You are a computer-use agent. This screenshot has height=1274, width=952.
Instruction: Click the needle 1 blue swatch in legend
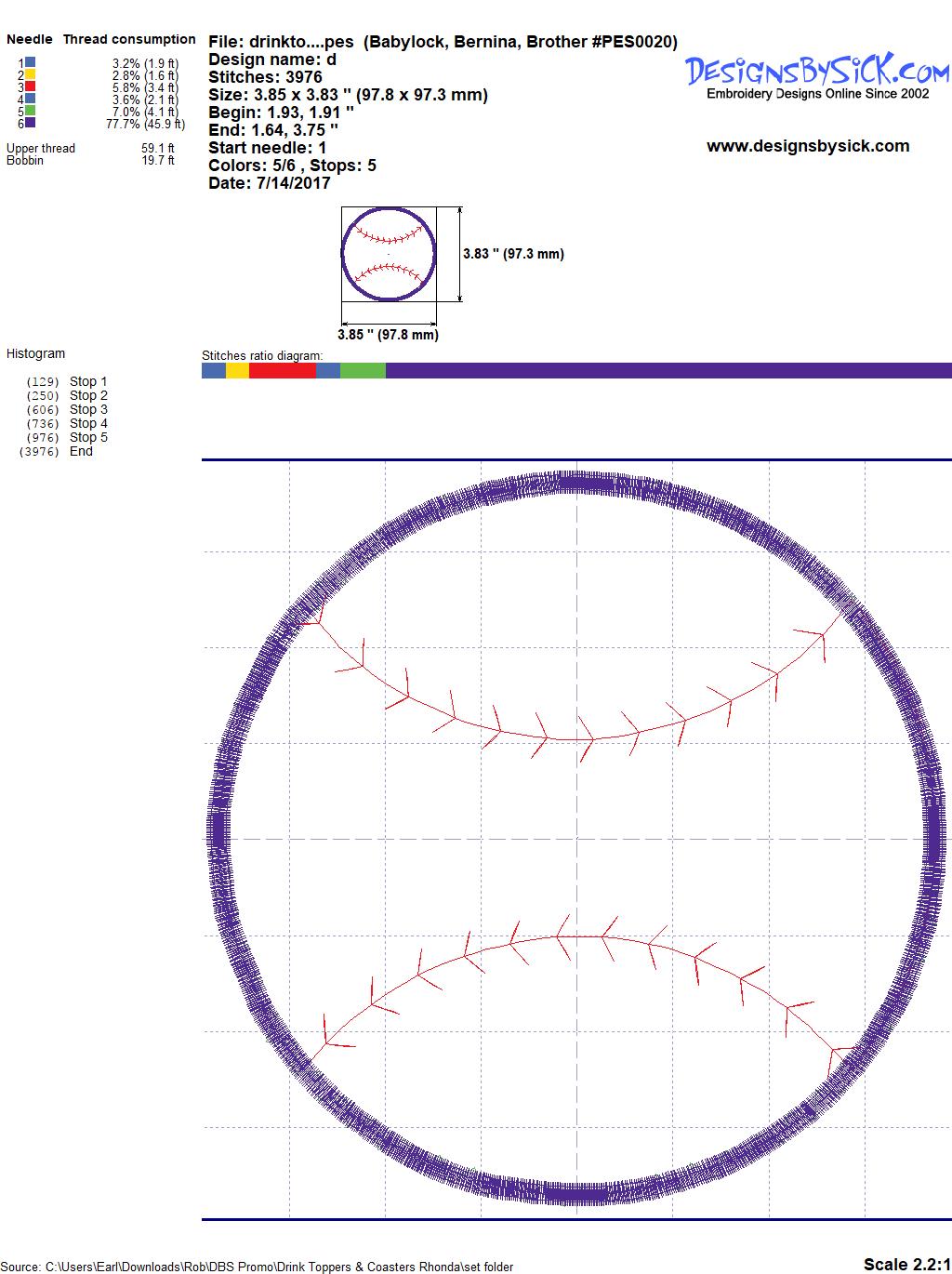[x=30, y=62]
